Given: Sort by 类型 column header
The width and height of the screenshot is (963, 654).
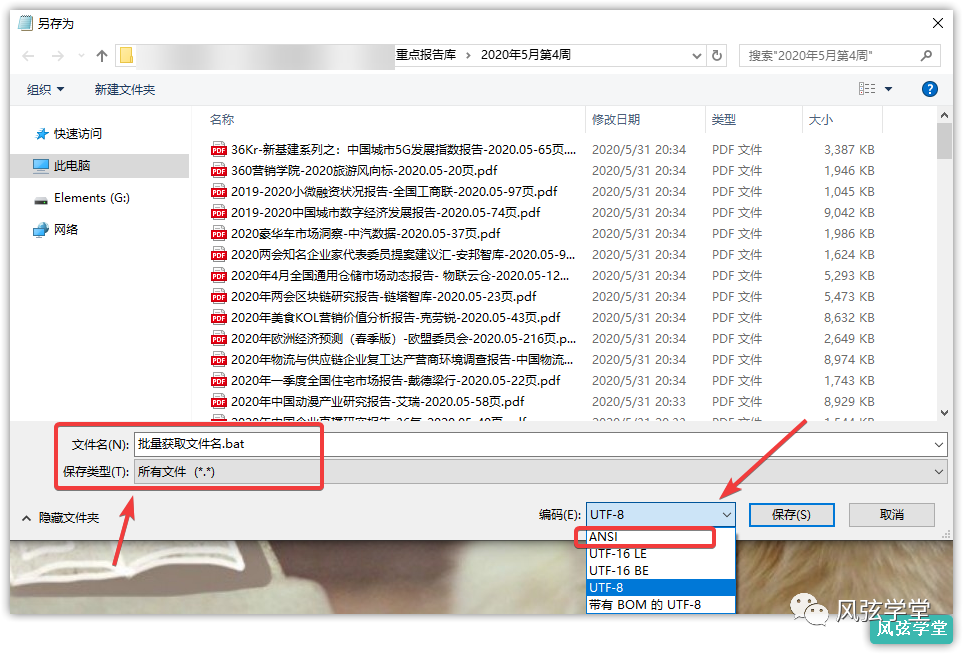Looking at the screenshot, I should coord(723,120).
